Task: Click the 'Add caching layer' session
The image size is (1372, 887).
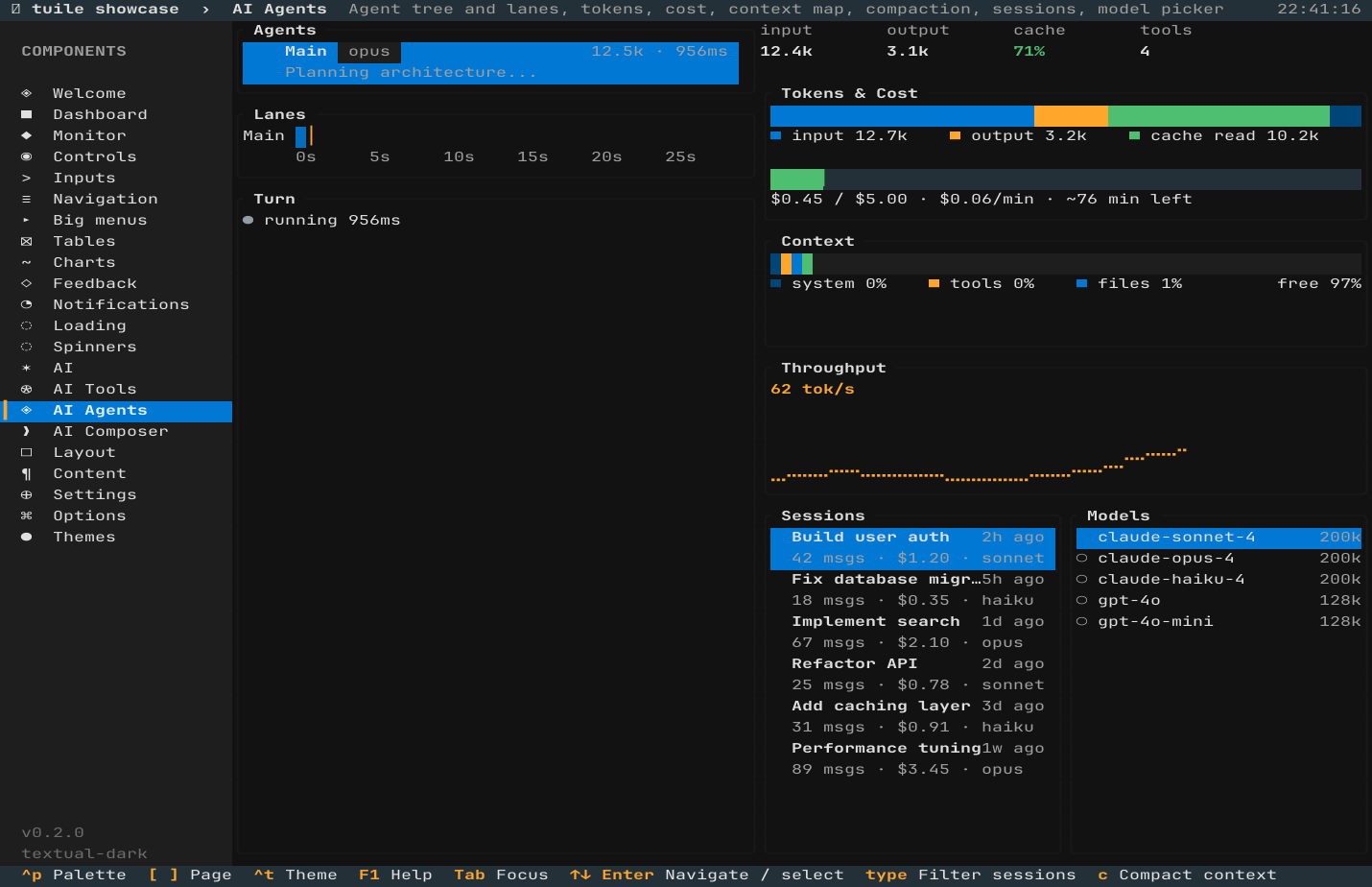Action: pos(912,716)
